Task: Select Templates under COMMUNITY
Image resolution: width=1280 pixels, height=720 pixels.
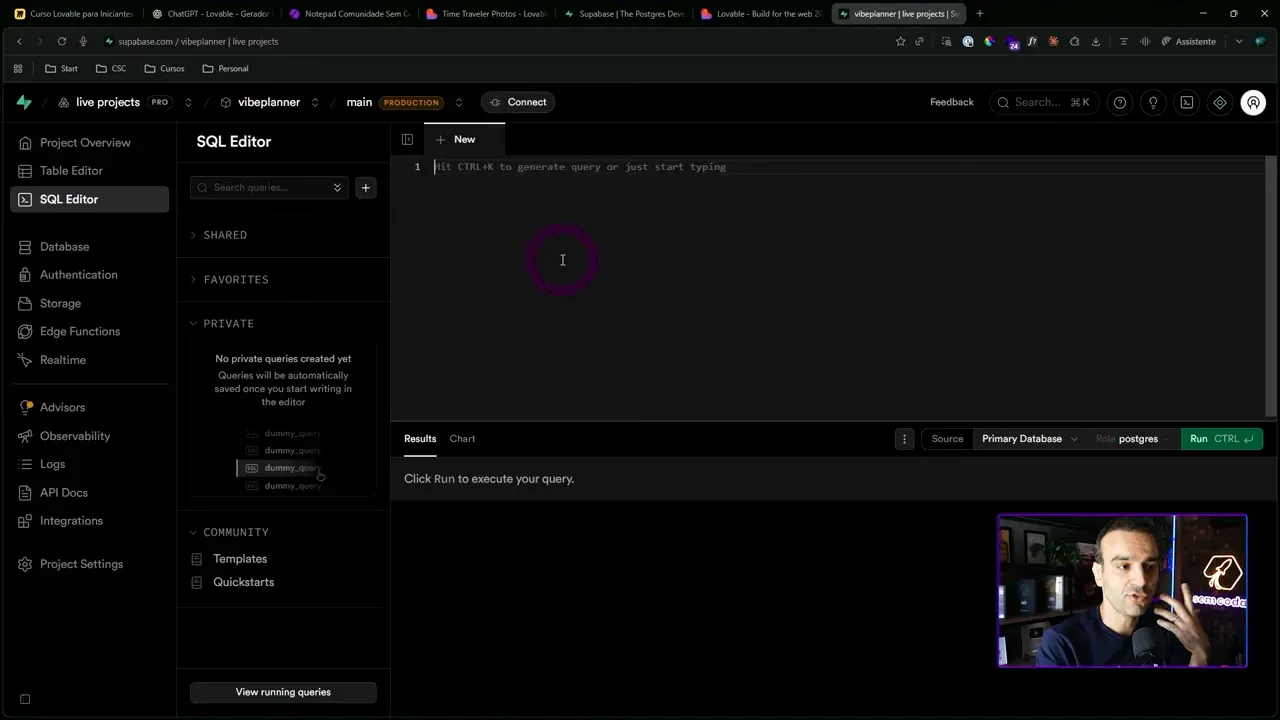Action: click(x=240, y=558)
